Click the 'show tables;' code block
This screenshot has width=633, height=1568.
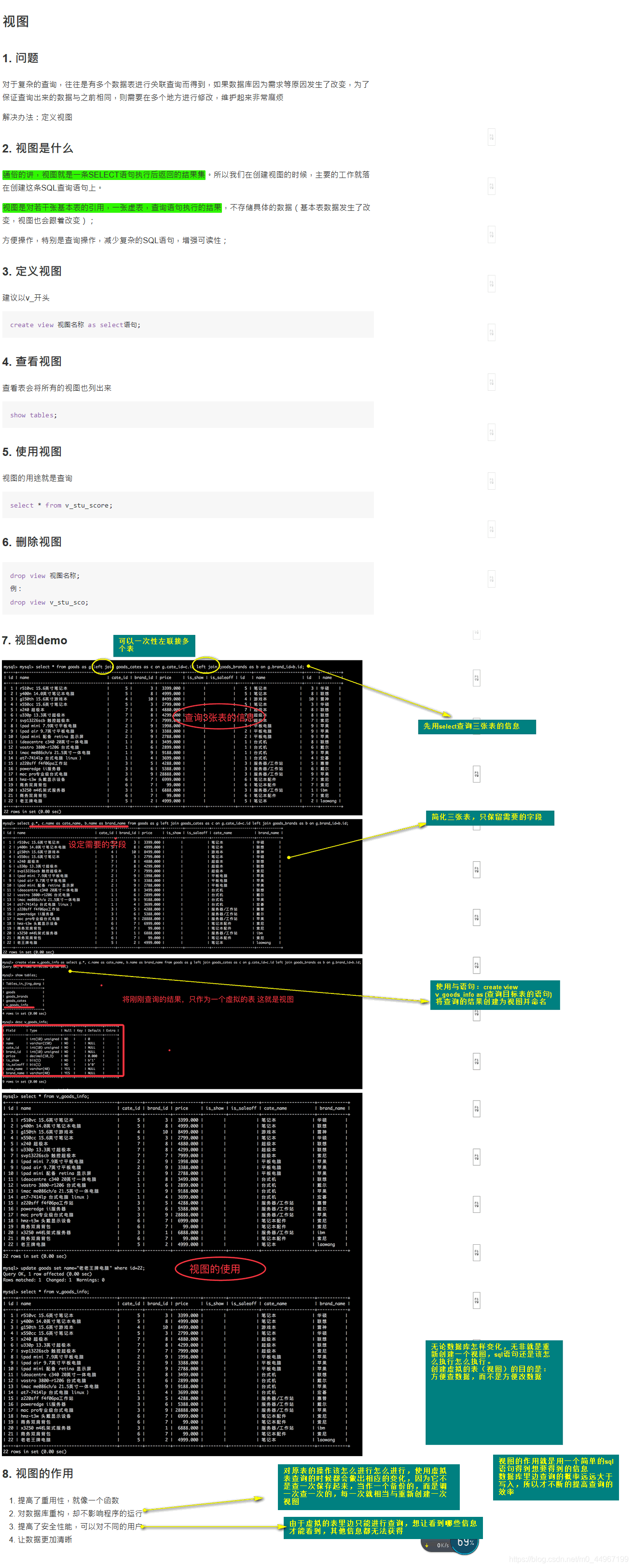click(x=188, y=414)
